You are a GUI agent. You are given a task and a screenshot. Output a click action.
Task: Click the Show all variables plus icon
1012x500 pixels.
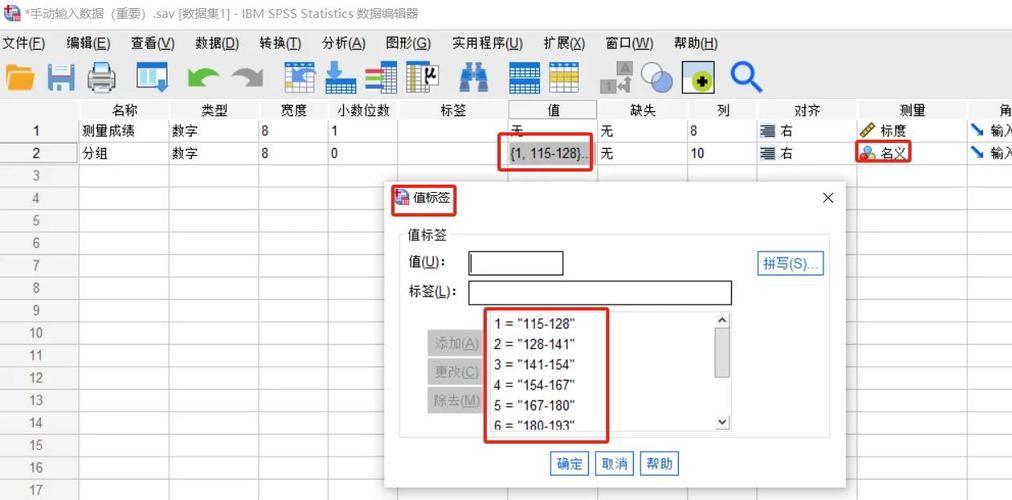pos(698,78)
